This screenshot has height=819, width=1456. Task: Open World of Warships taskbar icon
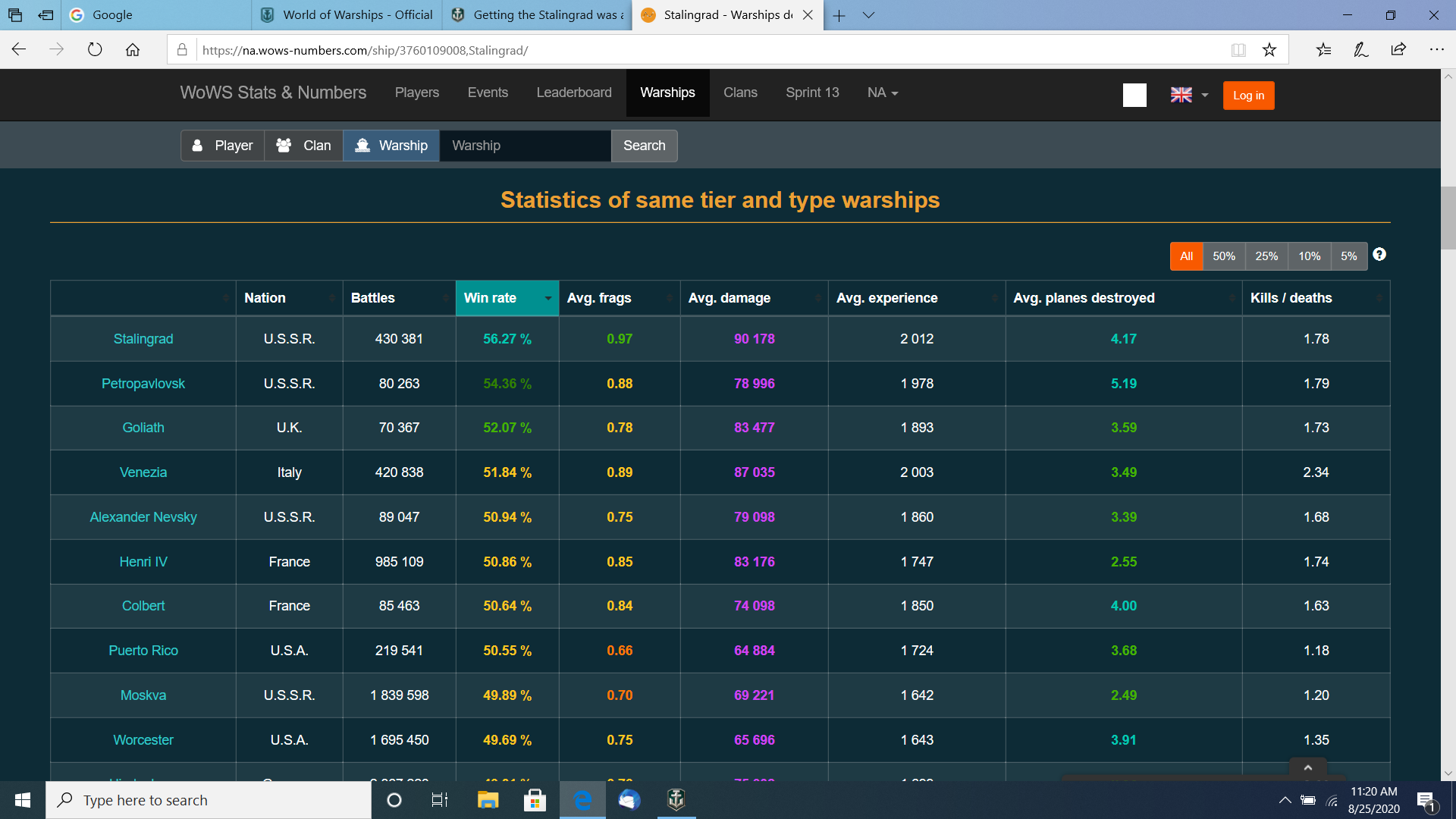point(676,799)
